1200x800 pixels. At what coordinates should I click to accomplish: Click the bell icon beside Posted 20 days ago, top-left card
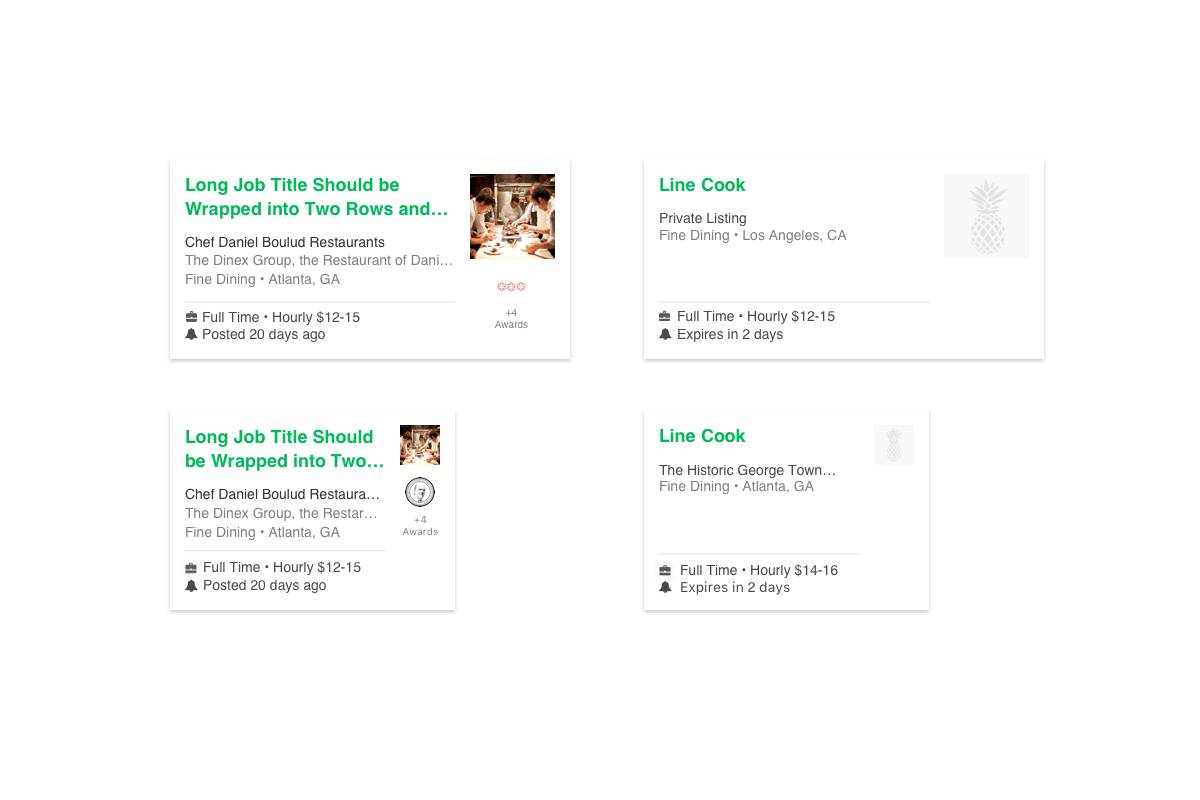tap(191, 334)
